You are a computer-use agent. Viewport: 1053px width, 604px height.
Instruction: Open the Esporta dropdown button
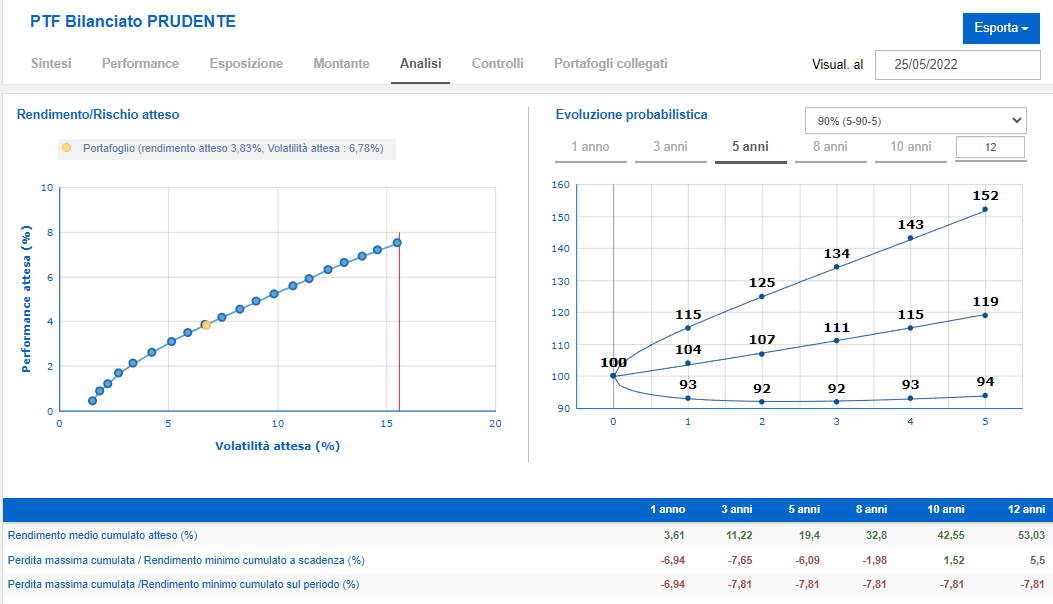[1001, 28]
